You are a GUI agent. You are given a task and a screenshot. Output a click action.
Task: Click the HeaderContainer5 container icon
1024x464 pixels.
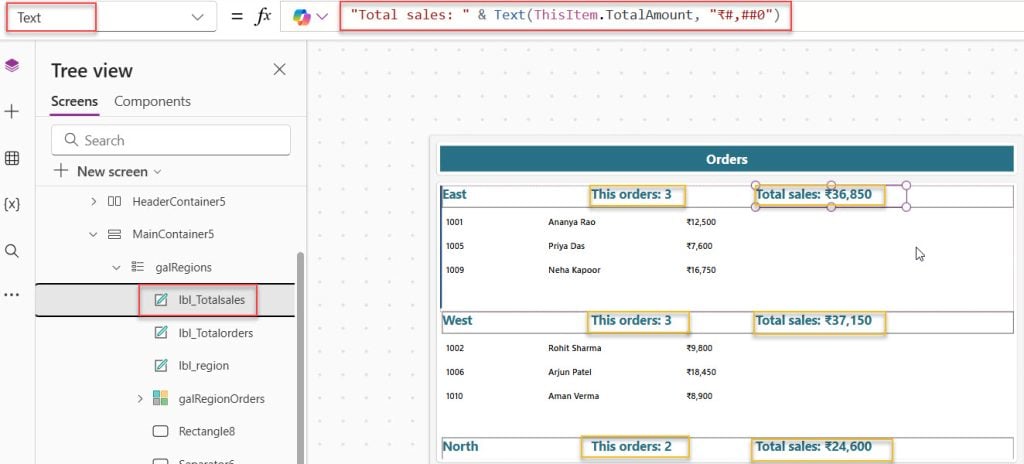point(114,202)
